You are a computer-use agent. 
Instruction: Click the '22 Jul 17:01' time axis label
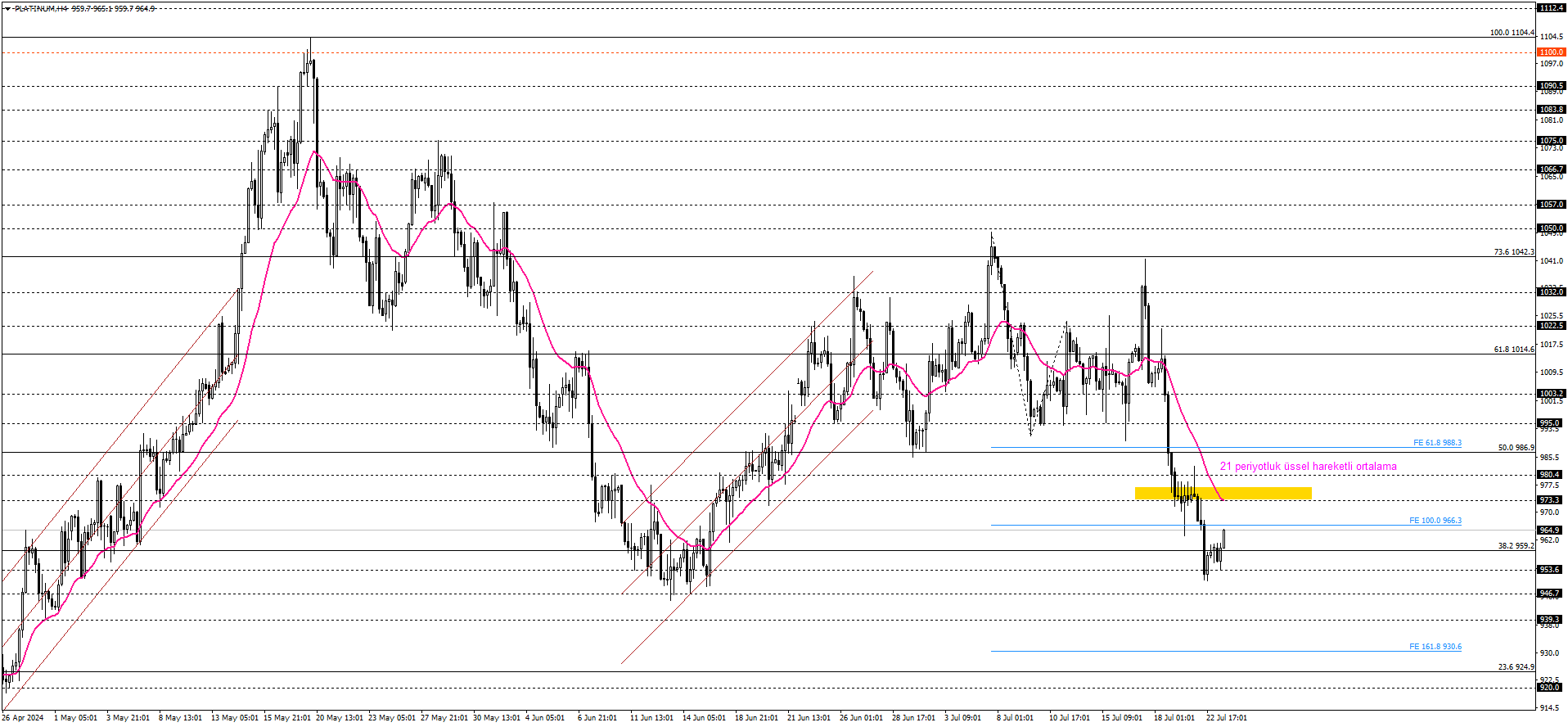tap(1227, 718)
